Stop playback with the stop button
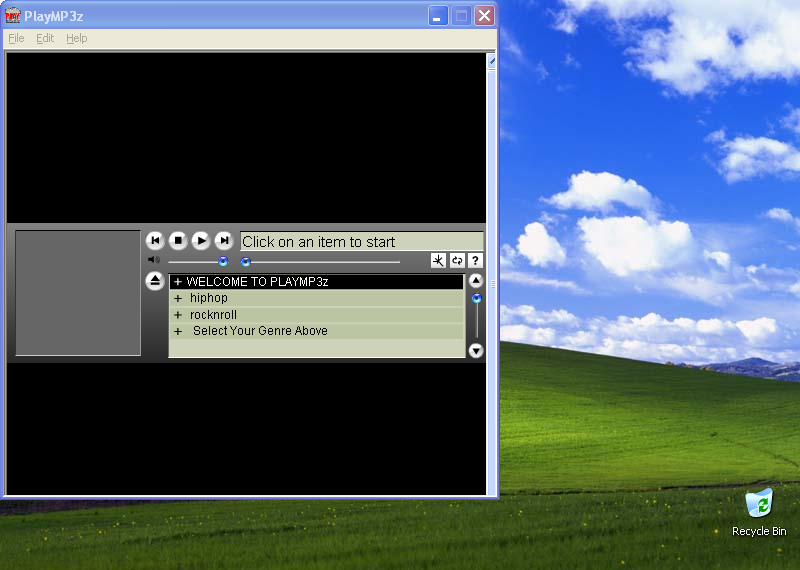The width and height of the screenshot is (800, 570). pyautogui.click(x=178, y=240)
